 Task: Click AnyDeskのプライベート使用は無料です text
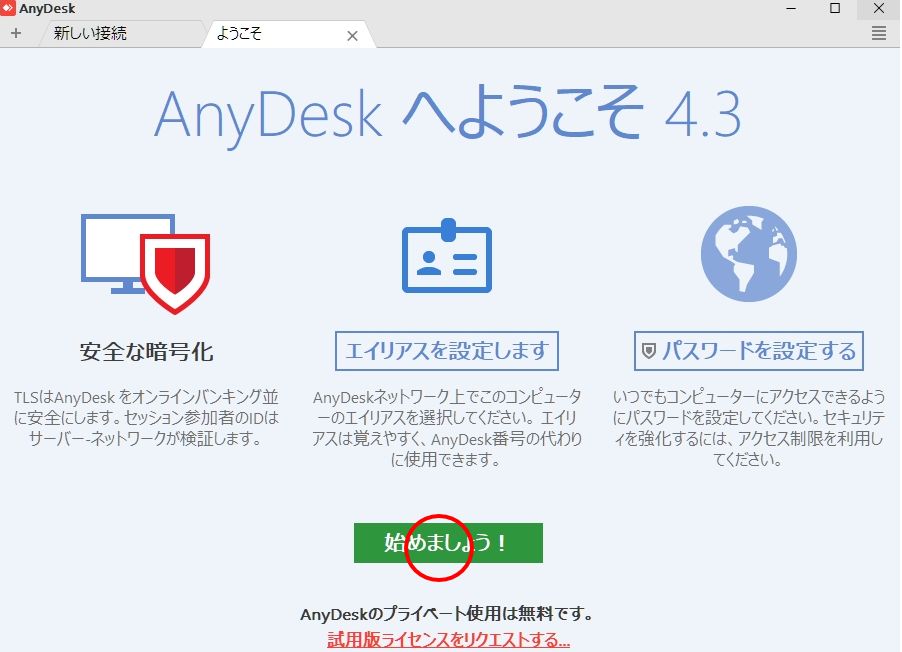pos(447,614)
